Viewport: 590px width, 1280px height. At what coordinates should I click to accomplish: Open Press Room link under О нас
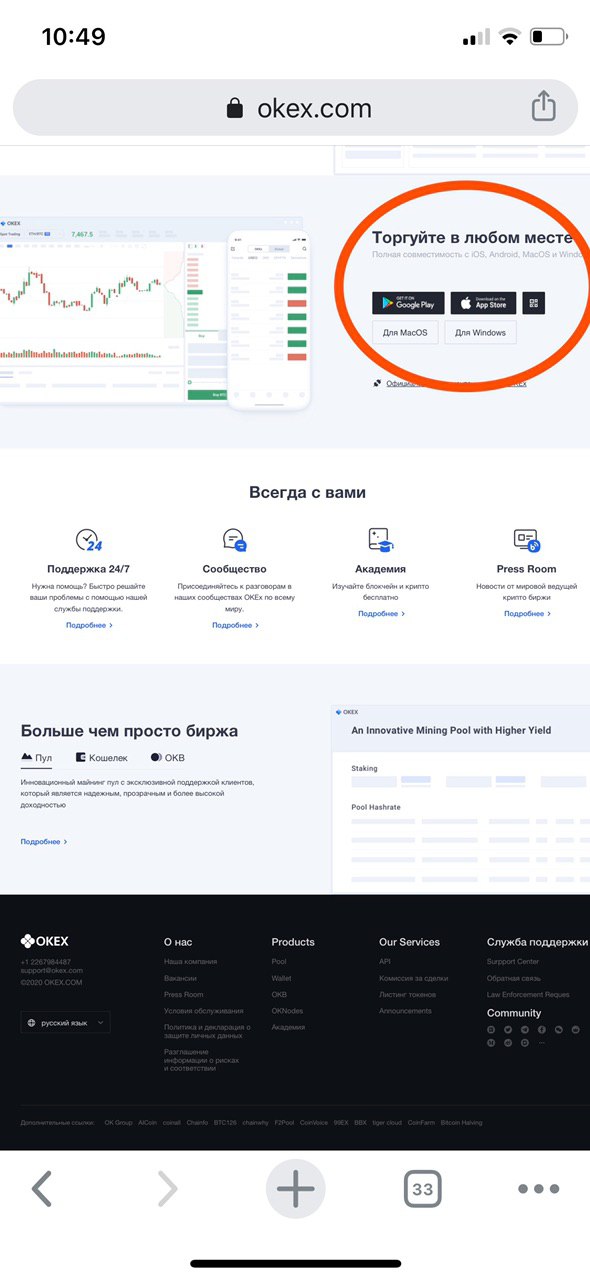pos(183,994)
